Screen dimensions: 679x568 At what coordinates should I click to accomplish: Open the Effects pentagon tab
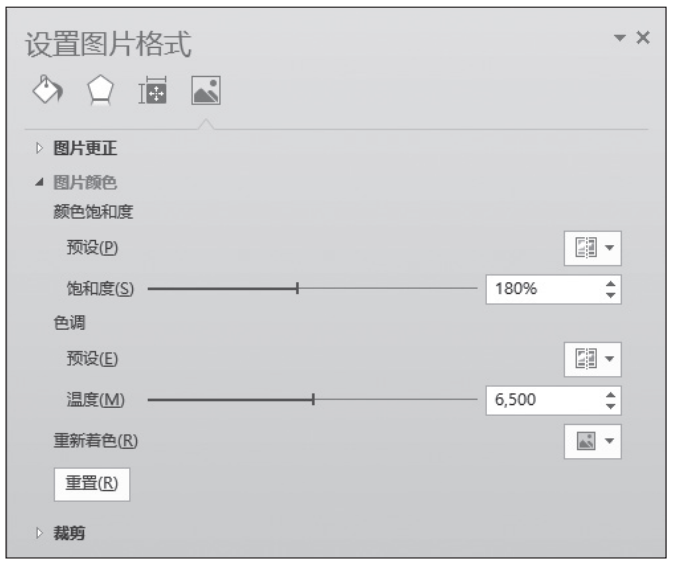click(100, 90)
